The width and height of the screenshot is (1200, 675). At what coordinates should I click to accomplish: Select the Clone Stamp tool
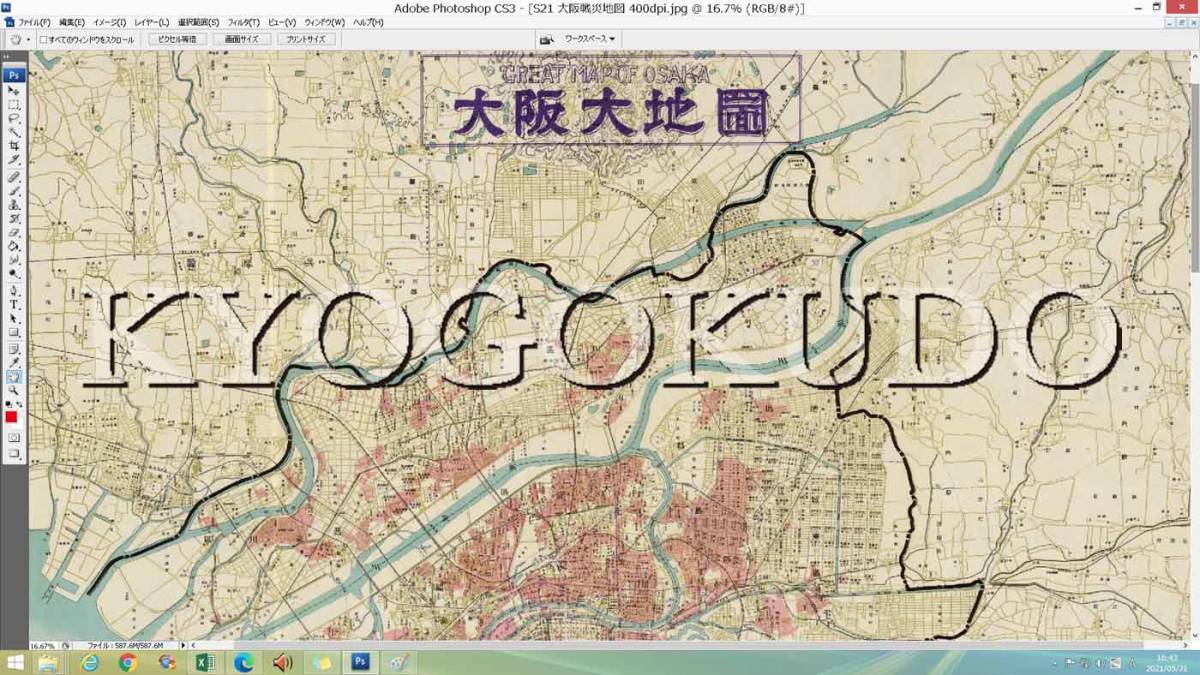pos(14,203)
